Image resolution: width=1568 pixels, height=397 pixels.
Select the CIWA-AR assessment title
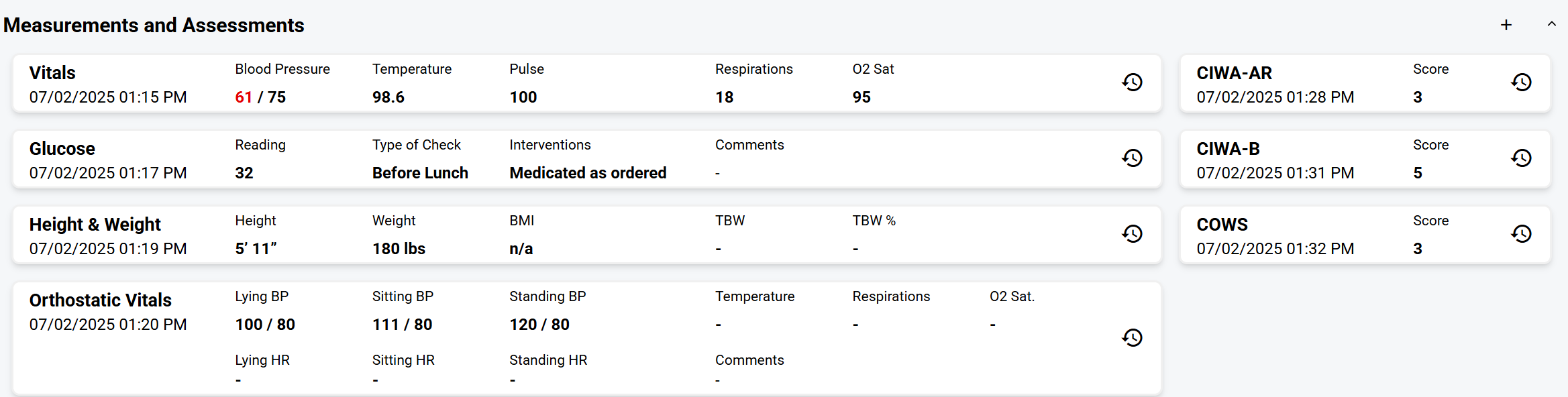[x=1234, y=72]
